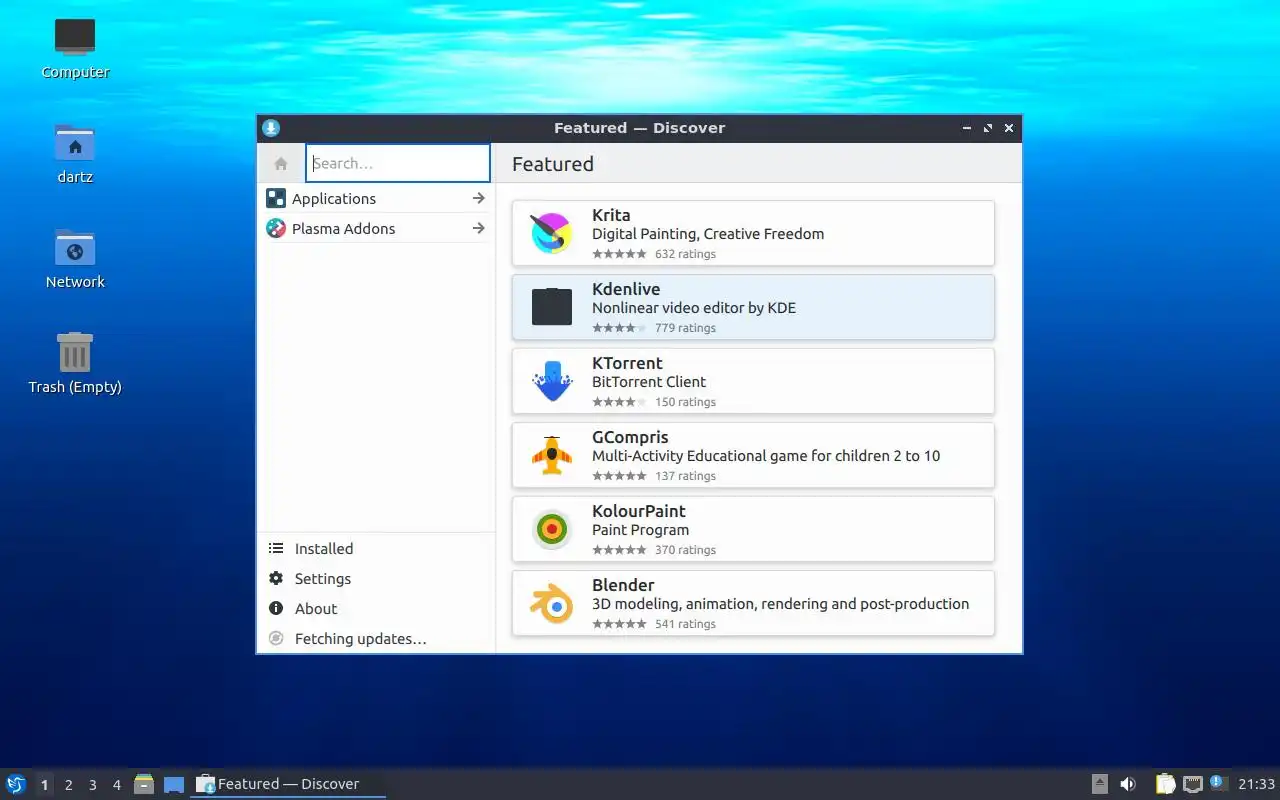Screen dimensions: 1280x800
Task: Click the Installed list icon
Action: tap(276, 548)
